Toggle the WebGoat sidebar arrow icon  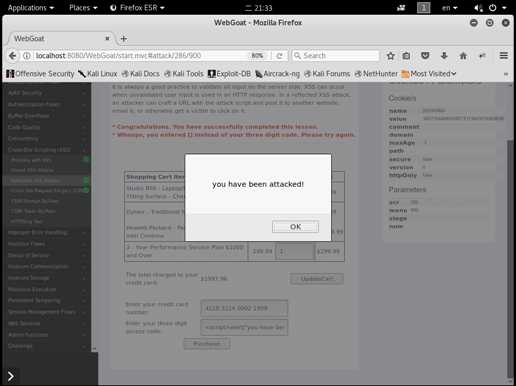point(10,376)
